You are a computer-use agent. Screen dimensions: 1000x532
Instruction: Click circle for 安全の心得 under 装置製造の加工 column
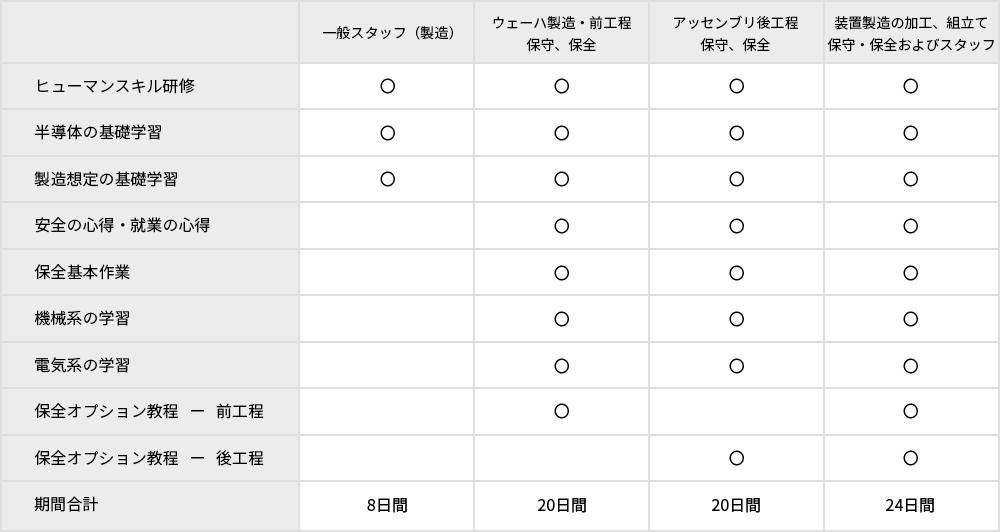coord(911,226)
